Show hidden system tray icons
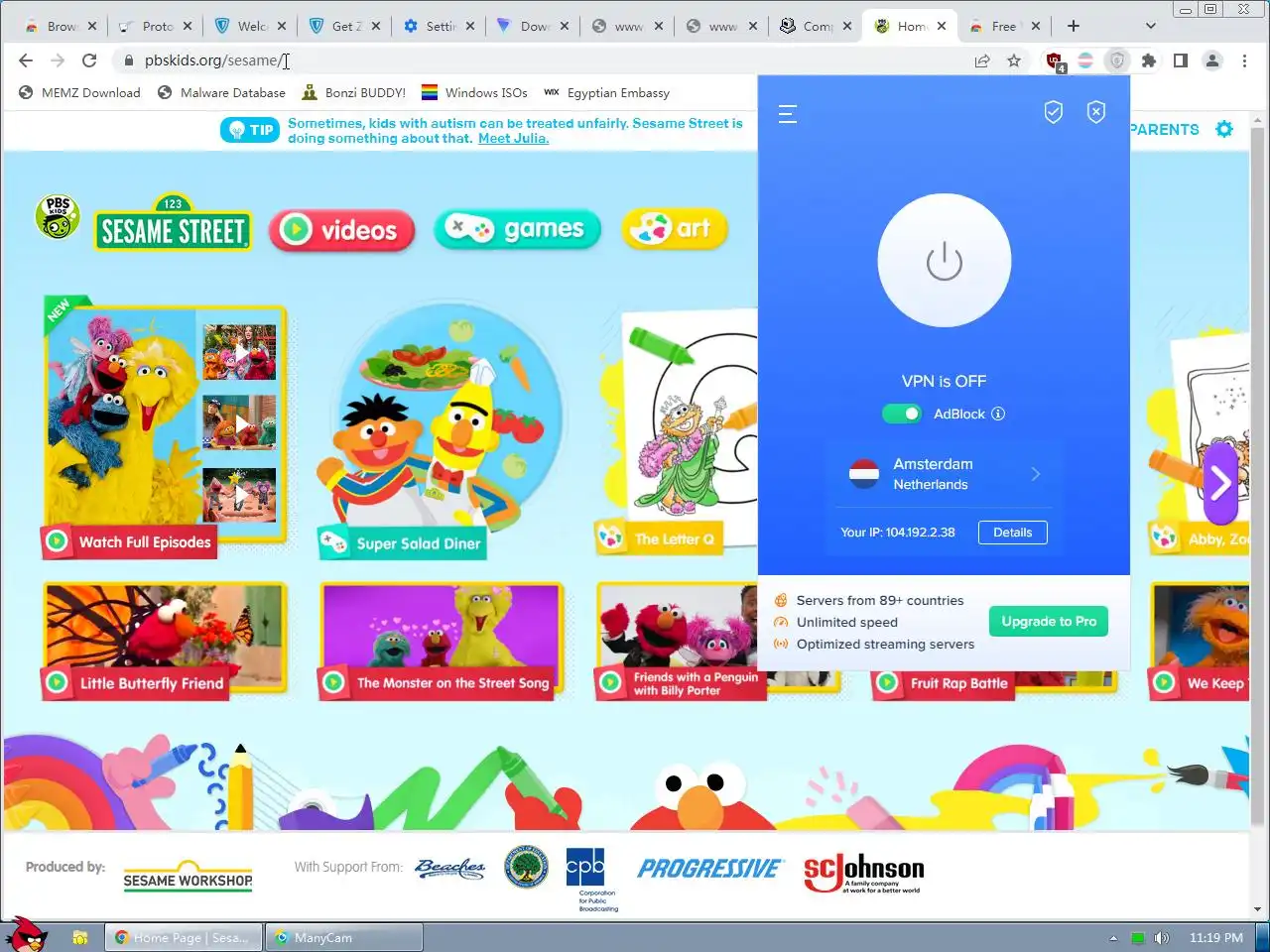The image size is (1270, 952). [x=1113, y=938]
